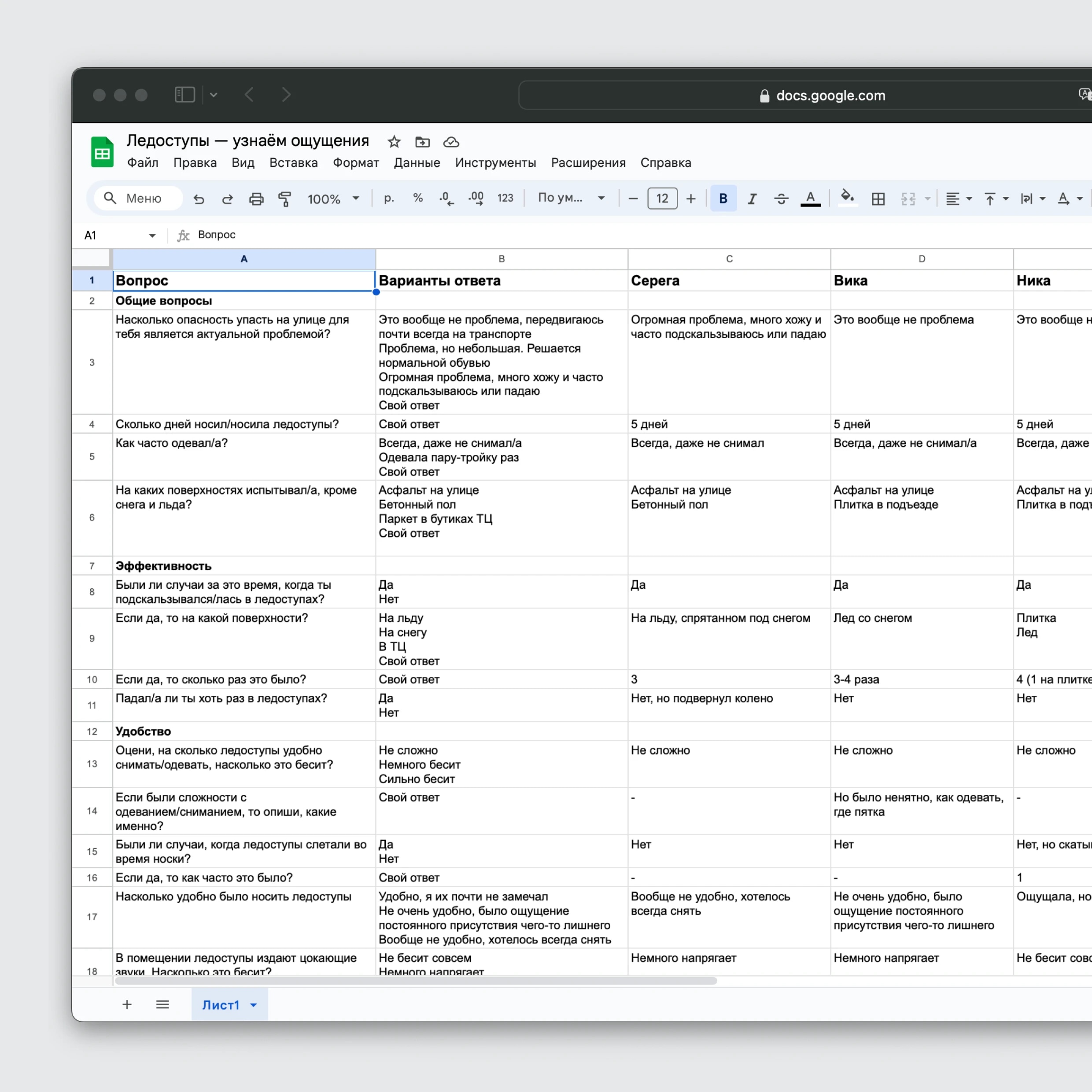Viewport: 1092px width, 1092px height.
Task: Click the select-all corner box
Action: click(x=92, y=258)
